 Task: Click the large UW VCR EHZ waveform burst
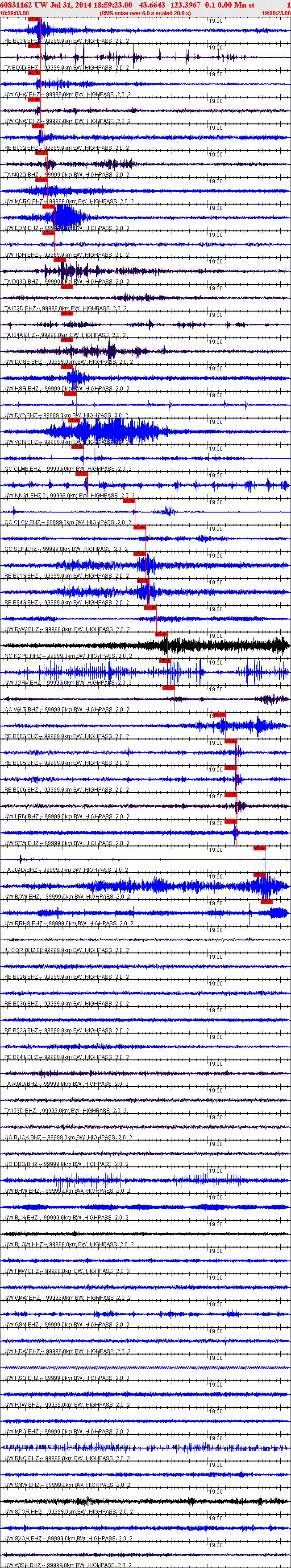pyautogui.click(x=110, y=431)
